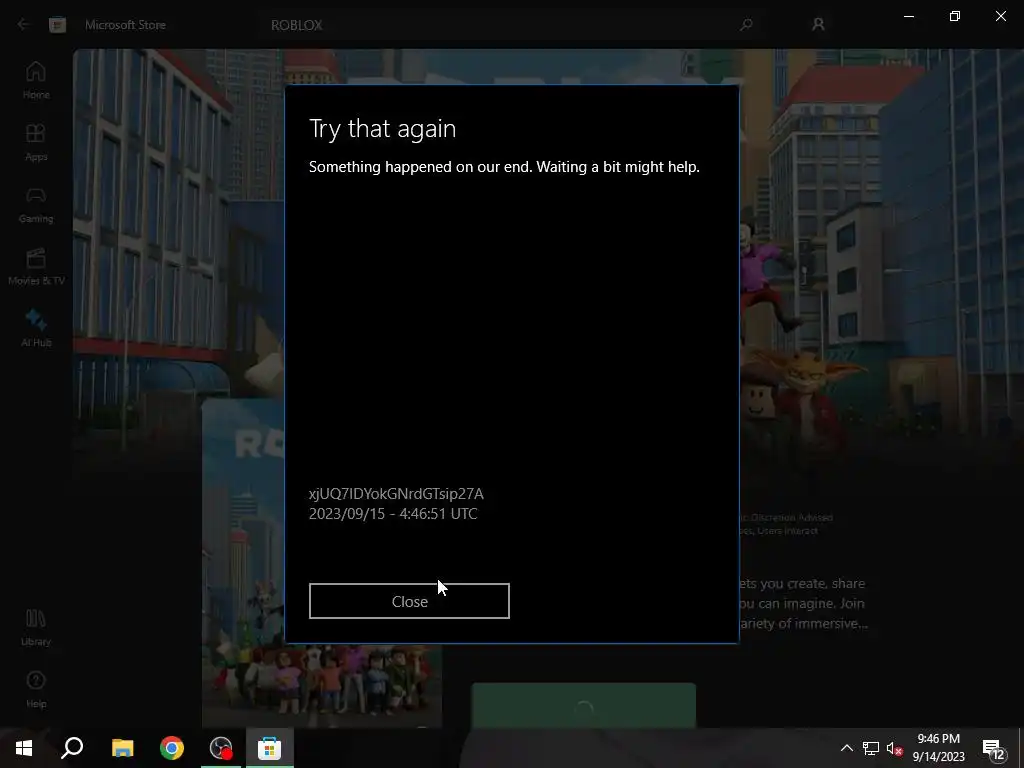The image size is (1024, 768).
Task: Open network status tray icon
Action: click(x=871, y=748)
